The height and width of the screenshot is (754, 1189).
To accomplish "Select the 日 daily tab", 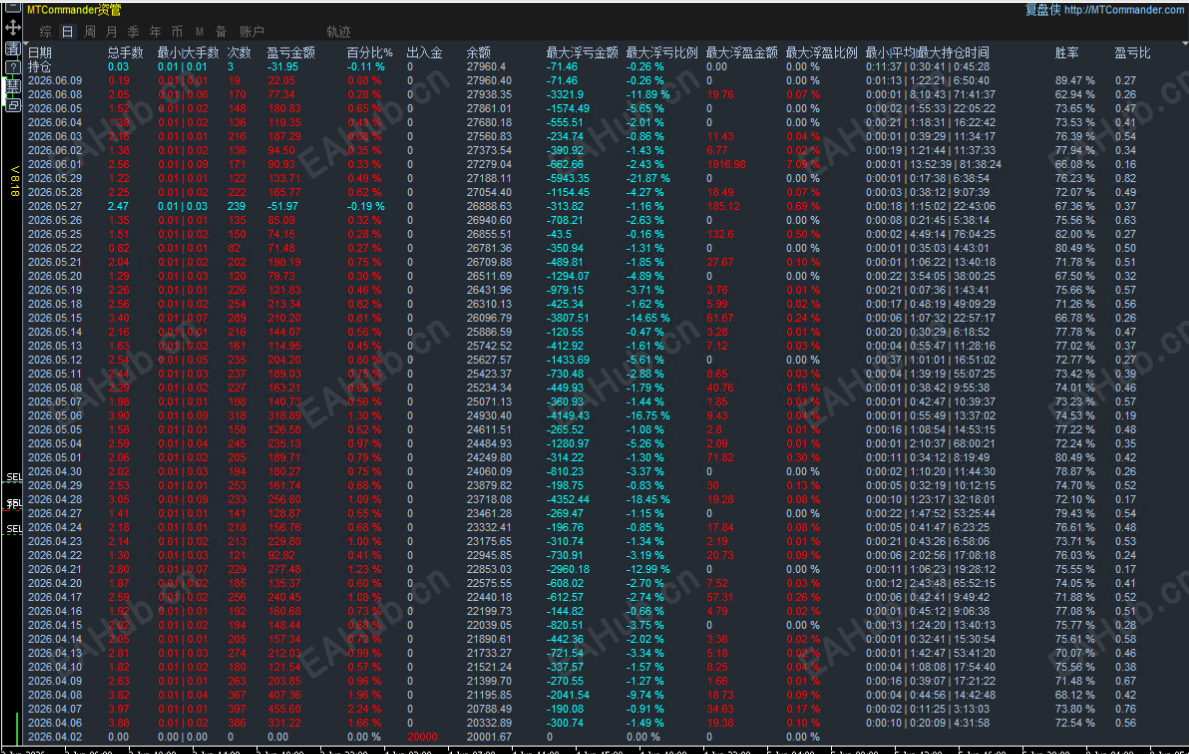I will click(67, 31).
